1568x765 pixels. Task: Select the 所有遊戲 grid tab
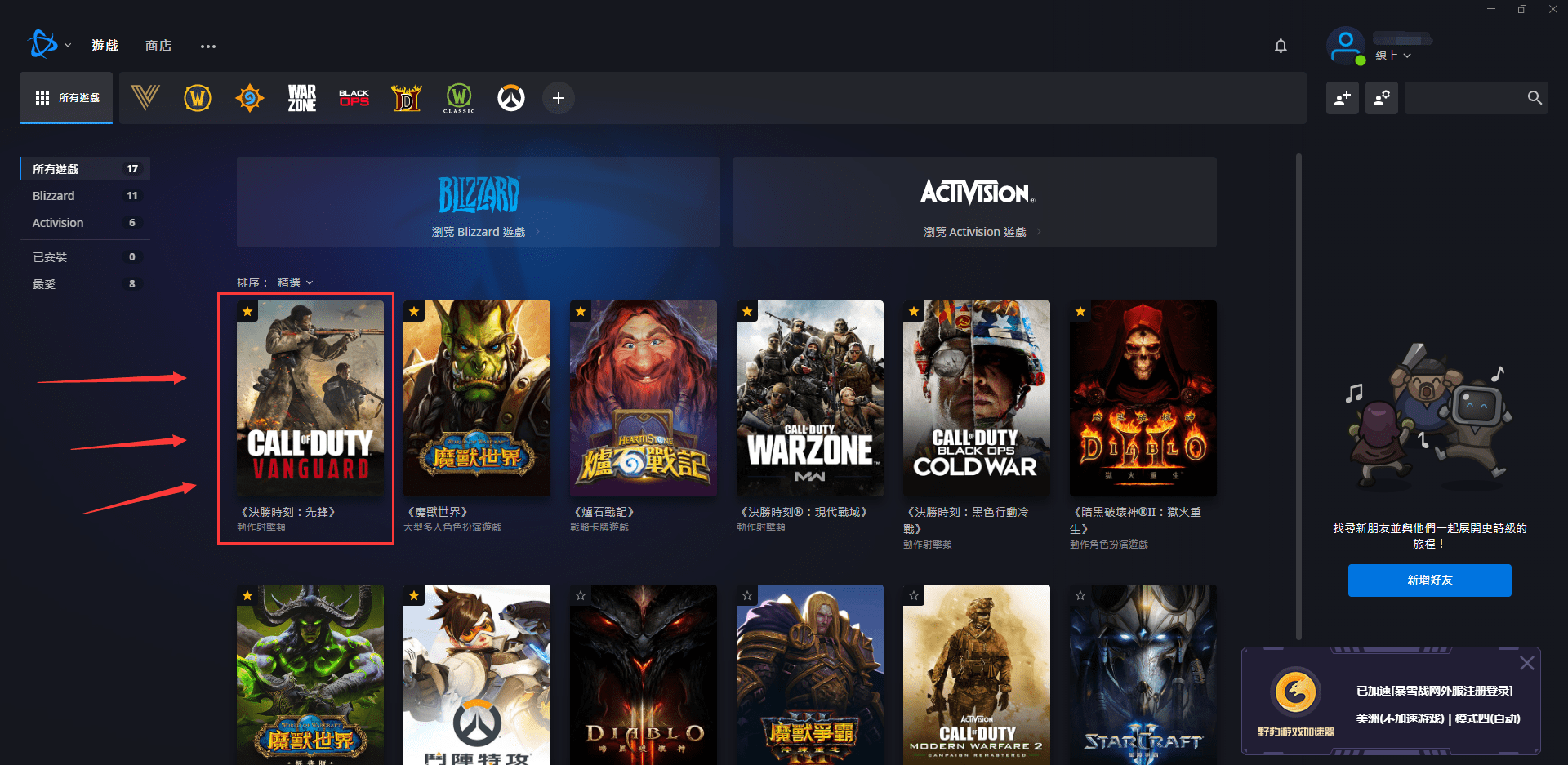coord(66,98)
